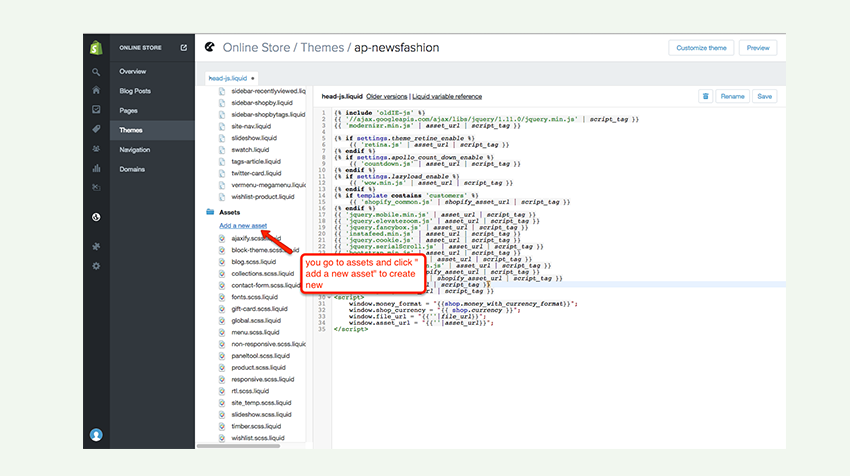Click file icon of swatch.liquid
The image size is (850, 476).
coord(222,150)
